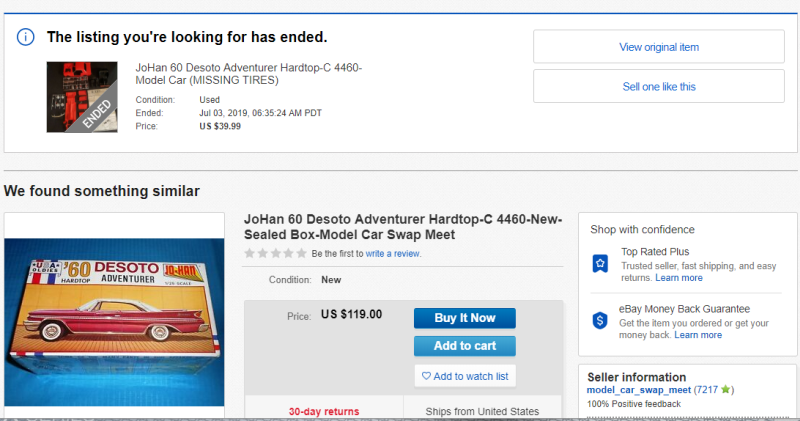Click the Sell one like this button
Screen dimensions: 800x421
click(658, 86)
